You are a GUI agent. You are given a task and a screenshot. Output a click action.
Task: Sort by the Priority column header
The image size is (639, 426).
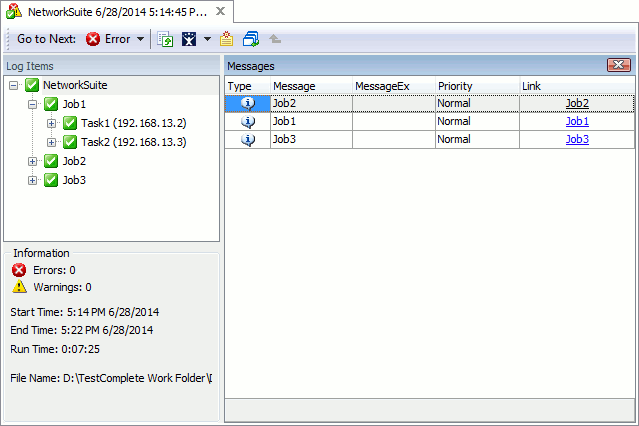(477, 86)
